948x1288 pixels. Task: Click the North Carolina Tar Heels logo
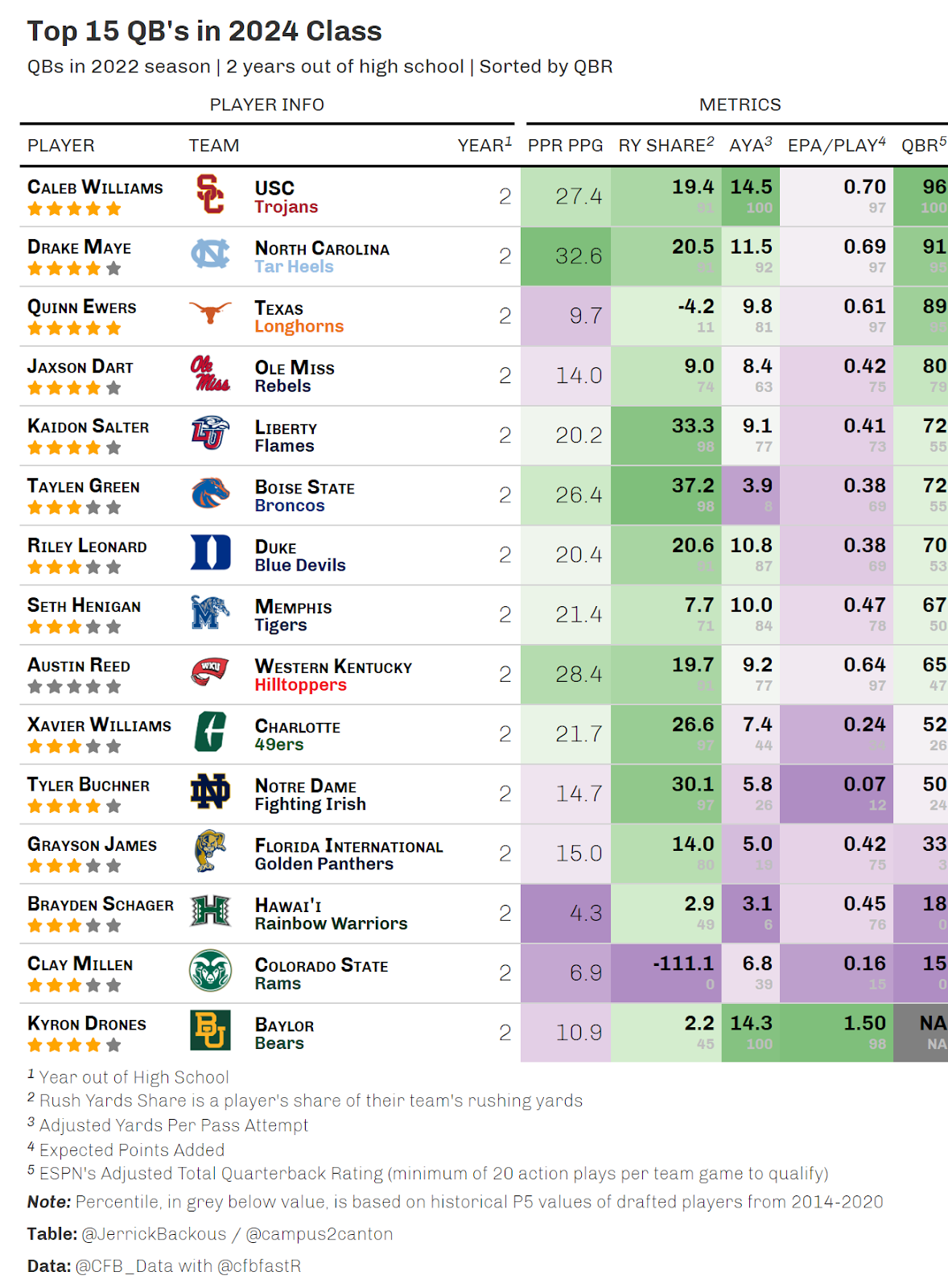click(210, 255)
